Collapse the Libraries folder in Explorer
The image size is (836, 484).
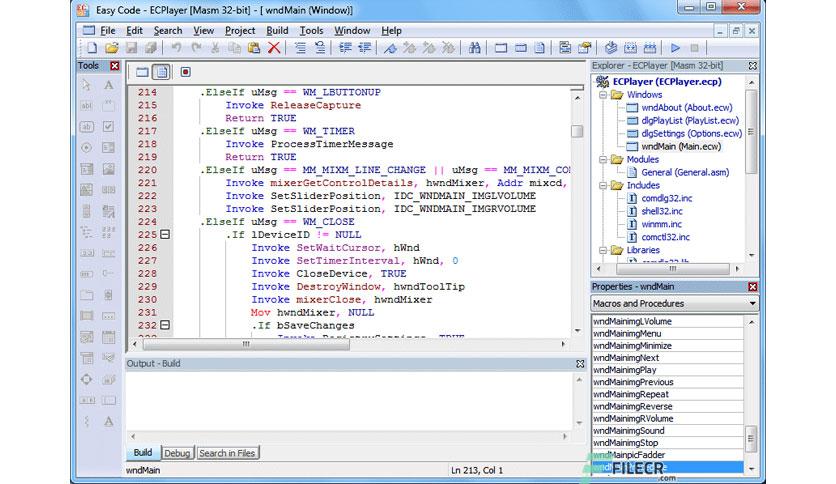click(603, 250)
